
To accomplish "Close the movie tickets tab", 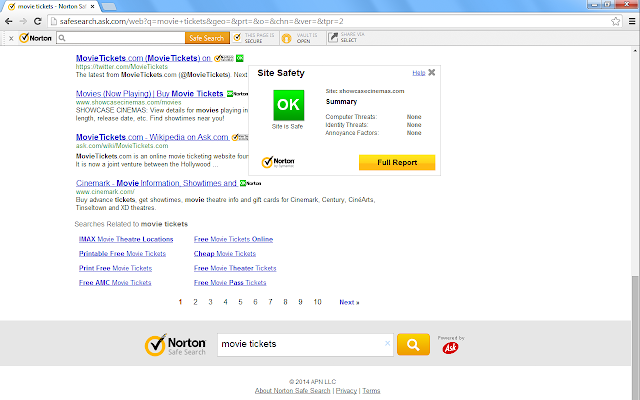I will coord(93,7).
